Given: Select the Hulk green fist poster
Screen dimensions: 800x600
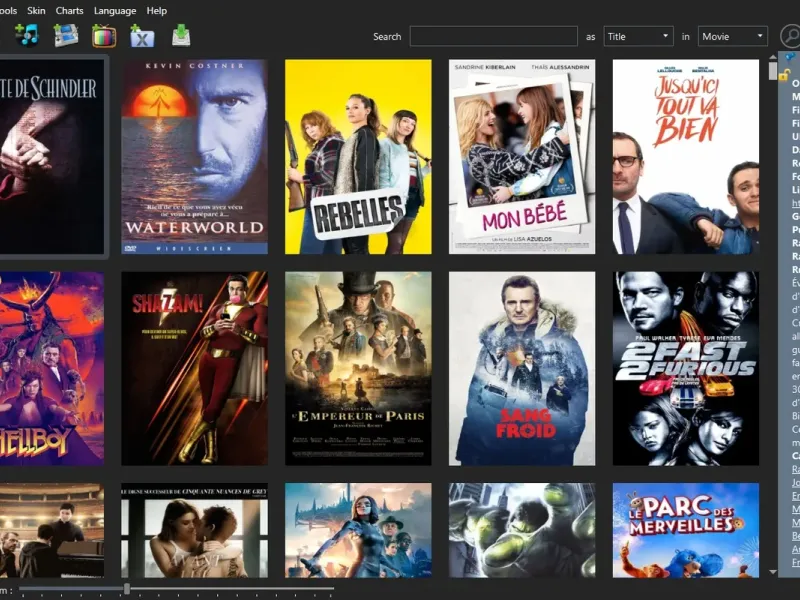Looking at the screenshot, I should click(x=522, y=531).
